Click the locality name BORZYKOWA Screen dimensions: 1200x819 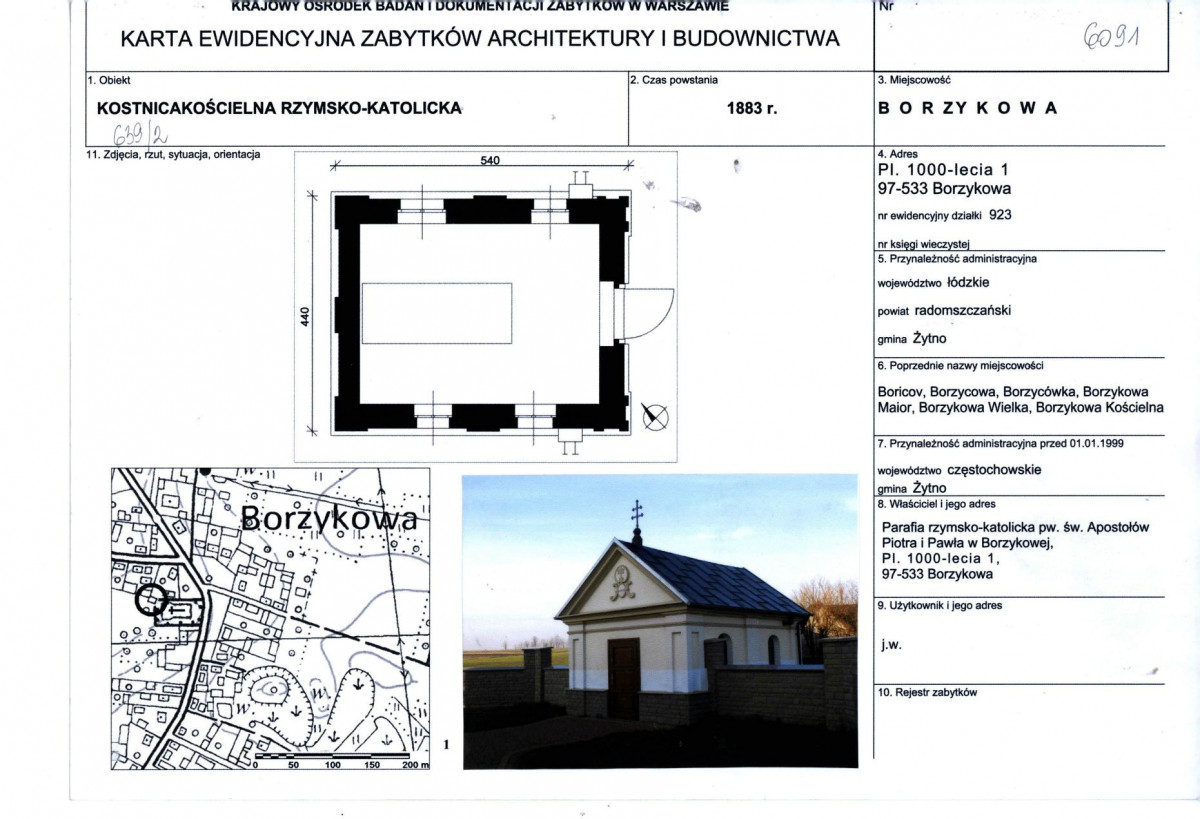tap(966, 107)
